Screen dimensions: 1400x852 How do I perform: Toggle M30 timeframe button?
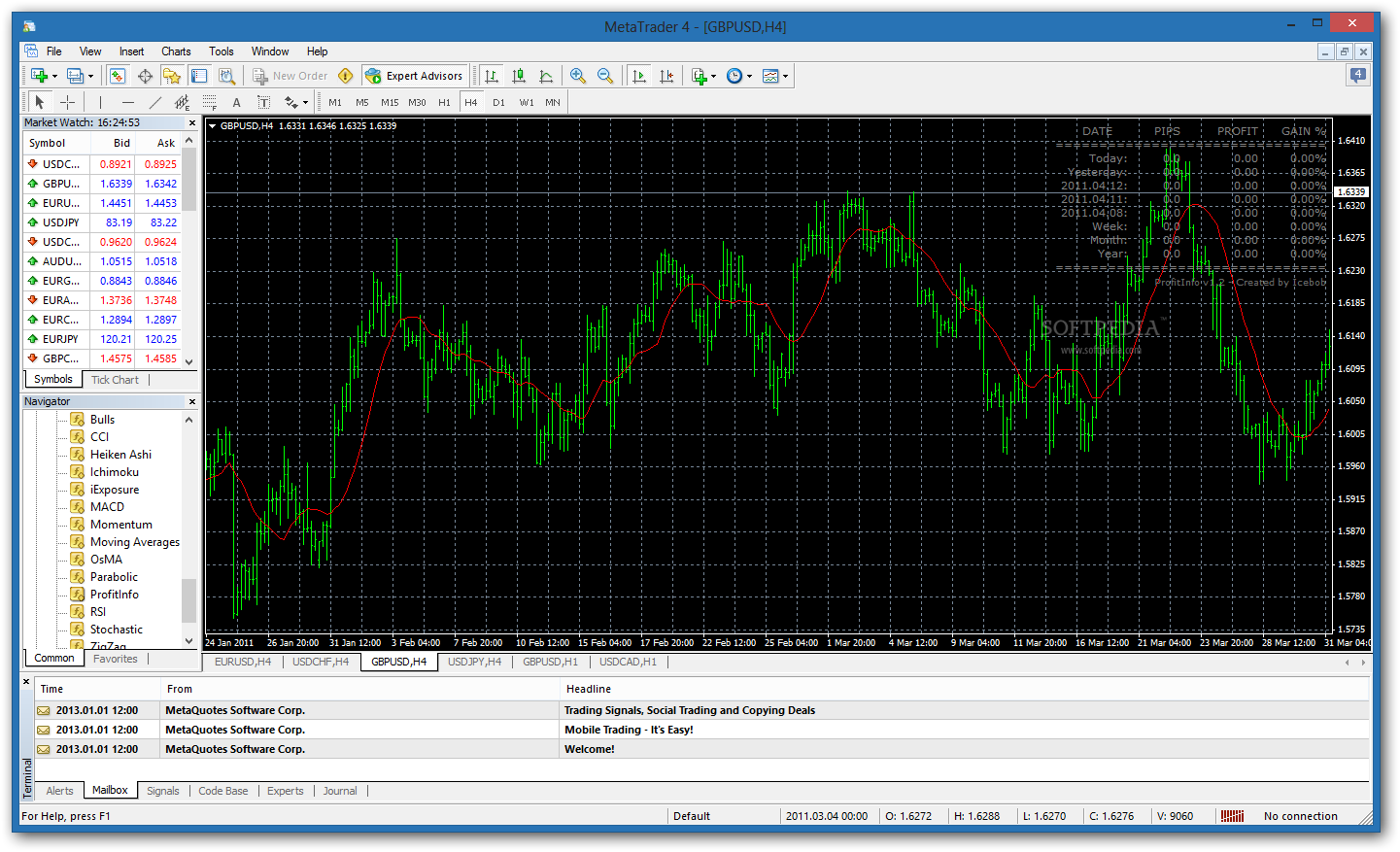point(417,102)
